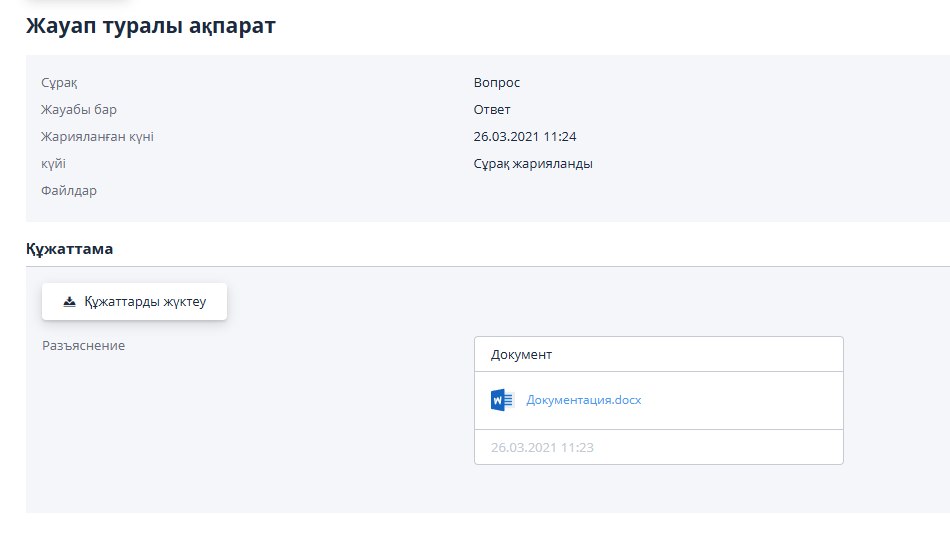The width and height of the screenshot is (950, 543).
Task: Select the Құжаттама section heading
Action: (70, 249)
